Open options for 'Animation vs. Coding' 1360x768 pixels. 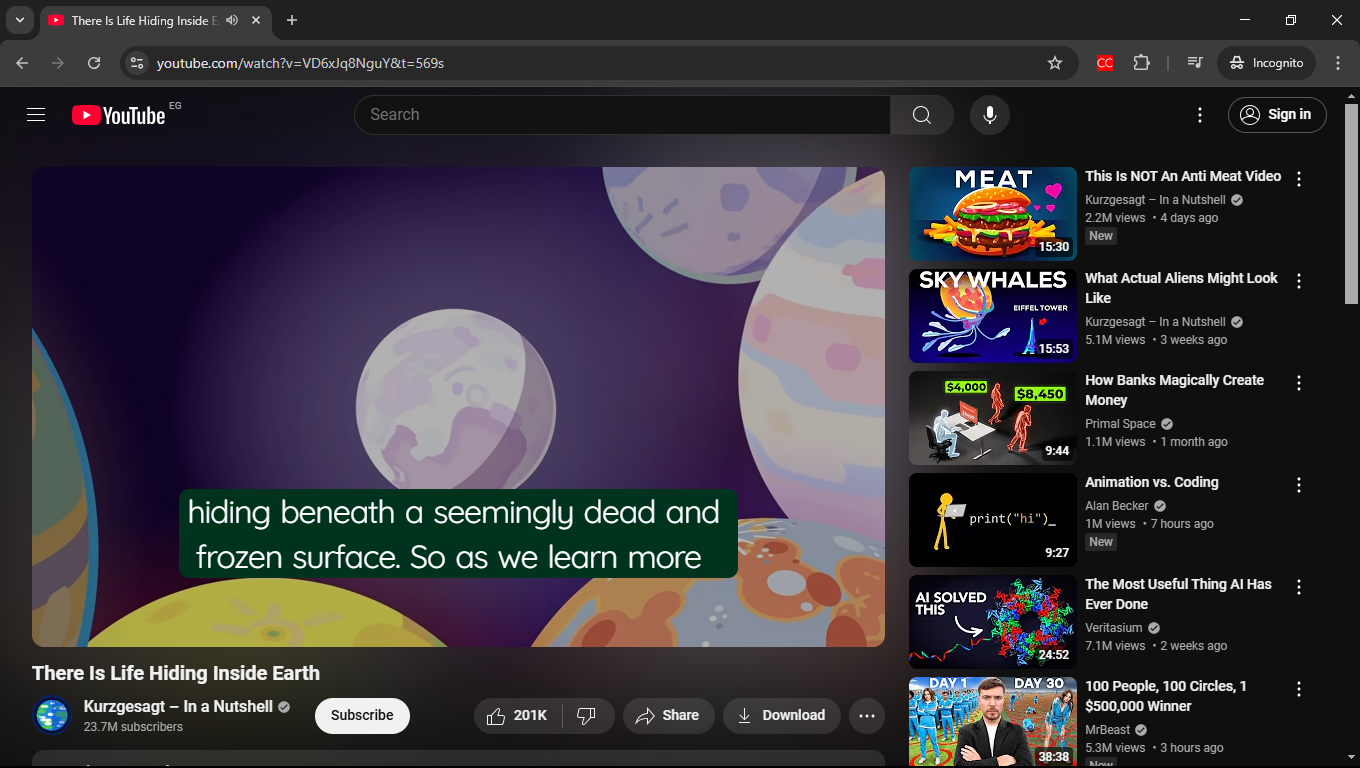(x=1299, y=486)
